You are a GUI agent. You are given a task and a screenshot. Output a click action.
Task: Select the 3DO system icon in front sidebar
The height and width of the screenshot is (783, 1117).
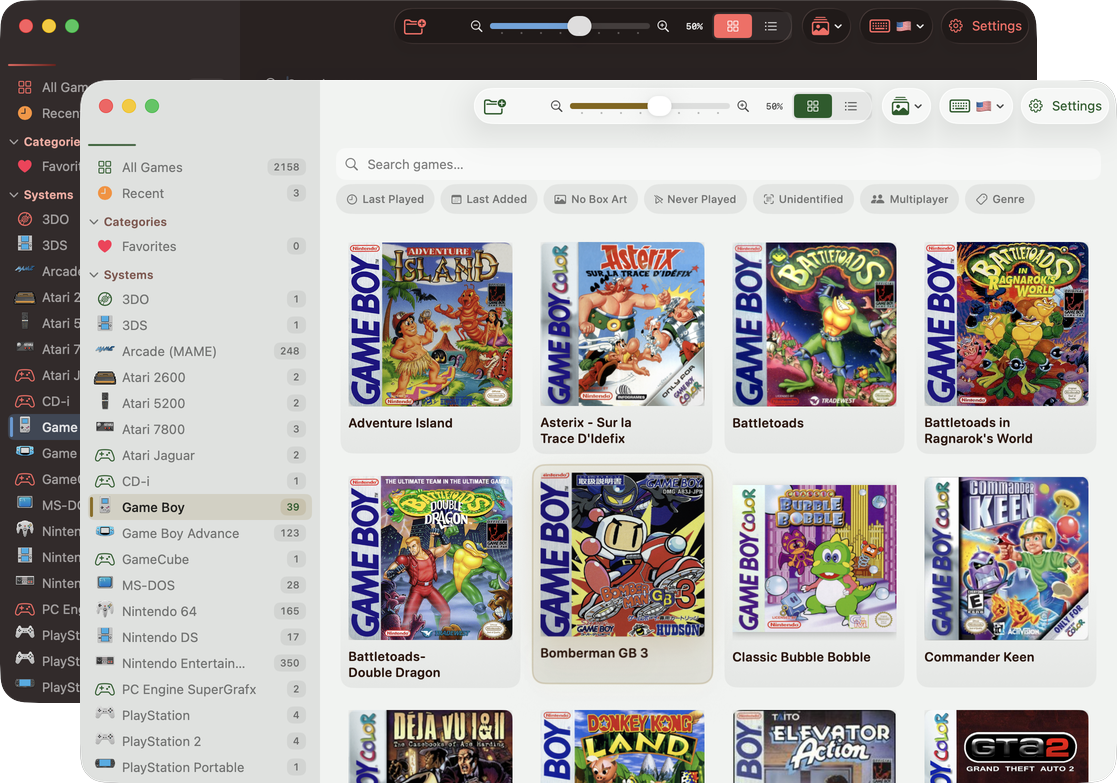[105, 299]
